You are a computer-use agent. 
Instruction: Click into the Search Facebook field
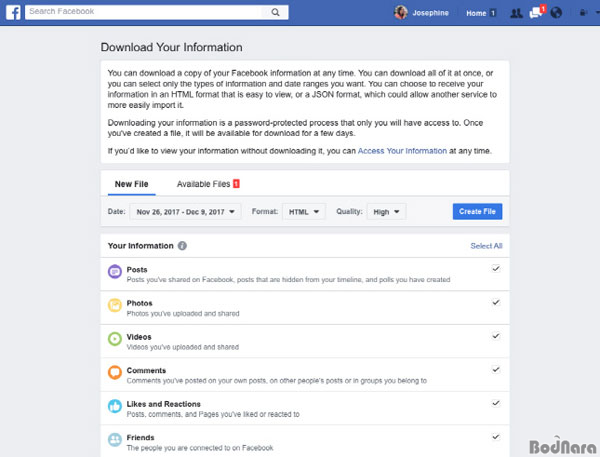(144, 12)
